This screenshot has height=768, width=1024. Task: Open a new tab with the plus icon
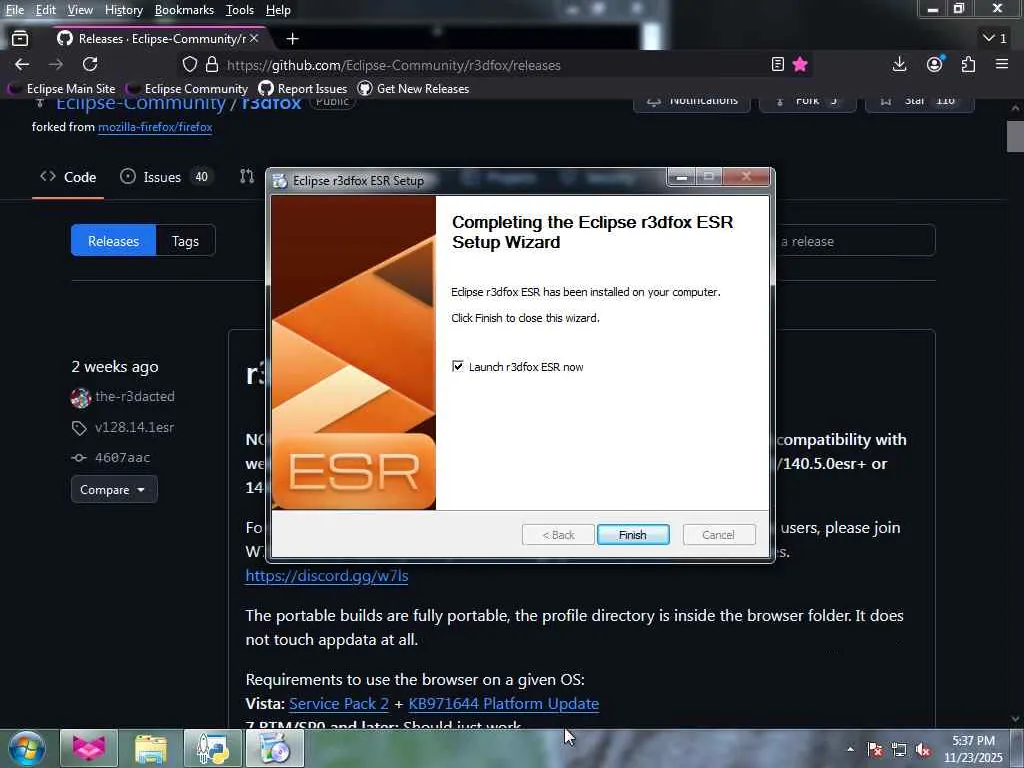[293, 39]
